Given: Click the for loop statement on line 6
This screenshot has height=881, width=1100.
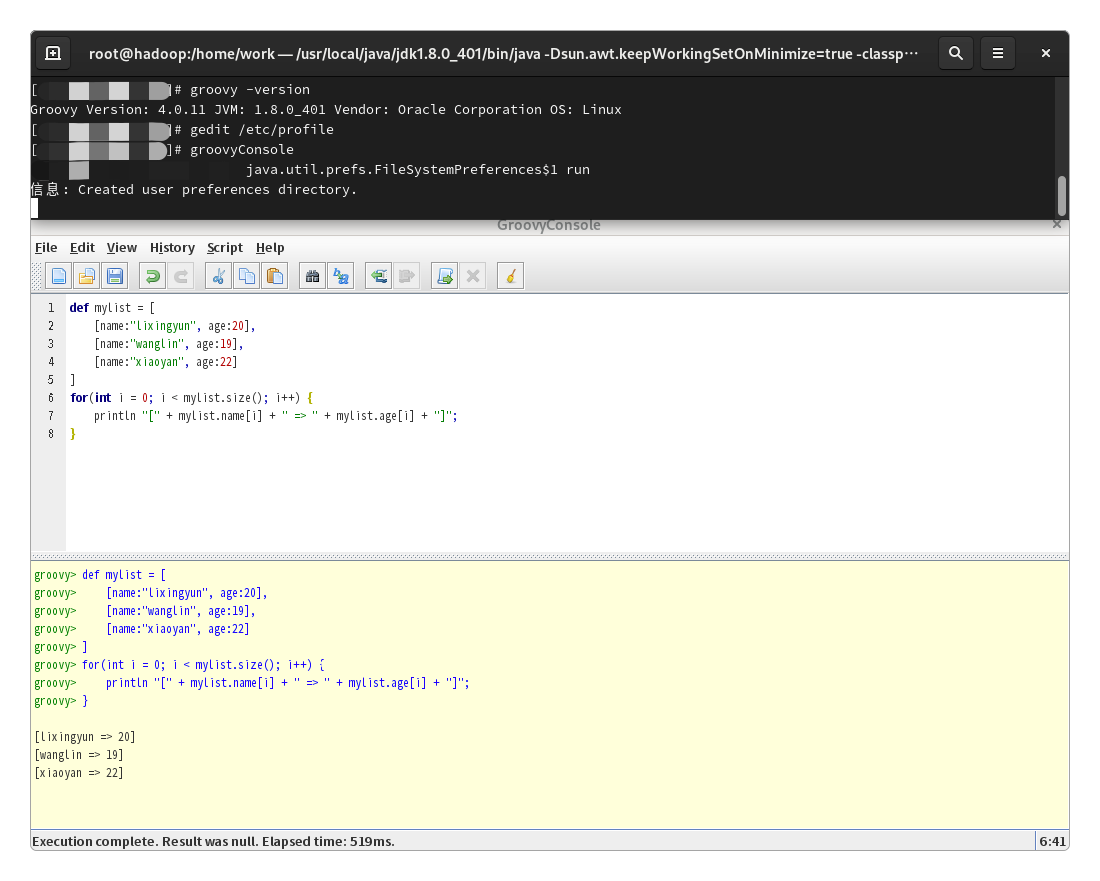Looking at the screenshot, I should (x=192, y=398).
